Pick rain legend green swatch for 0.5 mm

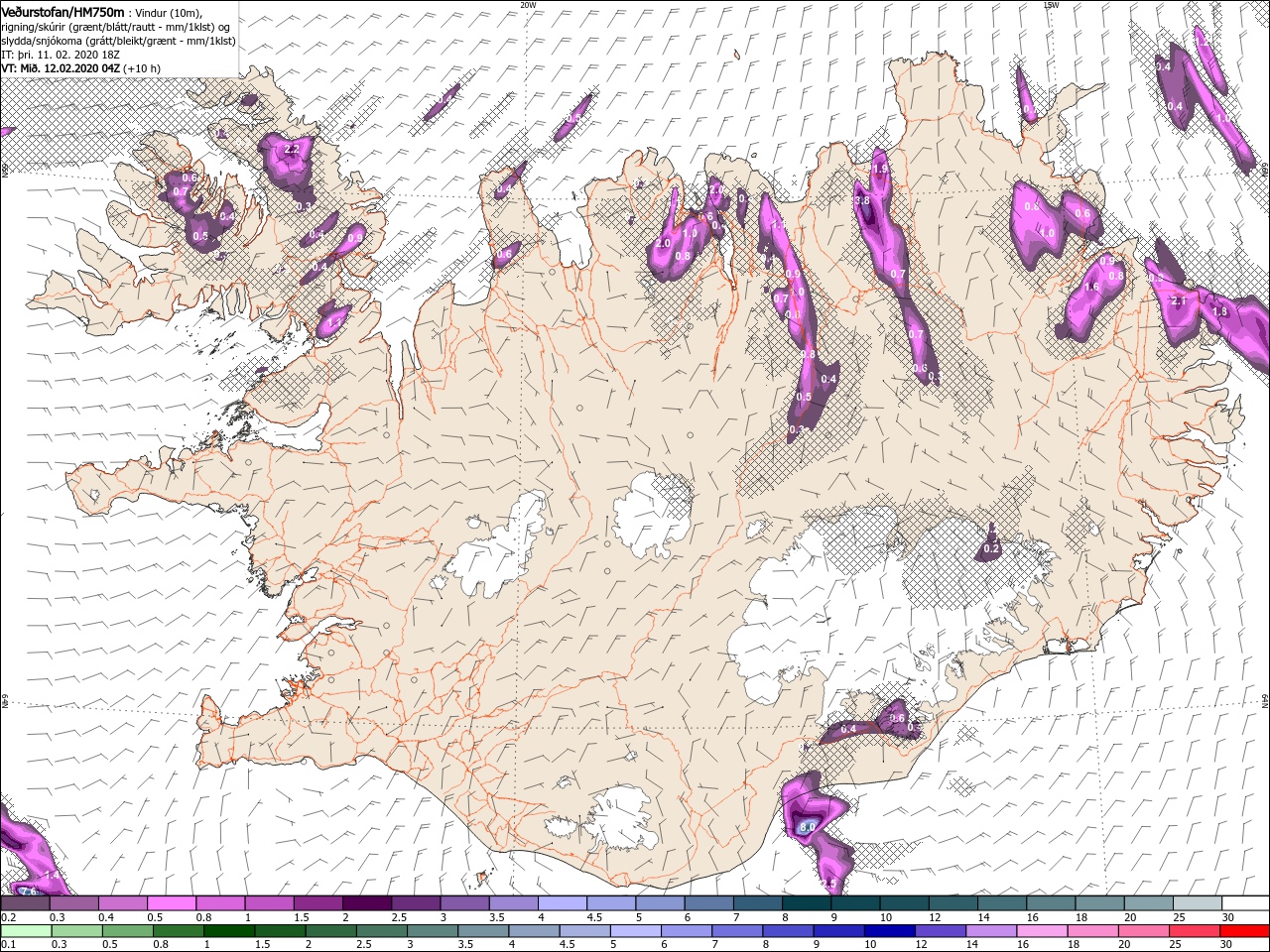(x=127, y=931)
